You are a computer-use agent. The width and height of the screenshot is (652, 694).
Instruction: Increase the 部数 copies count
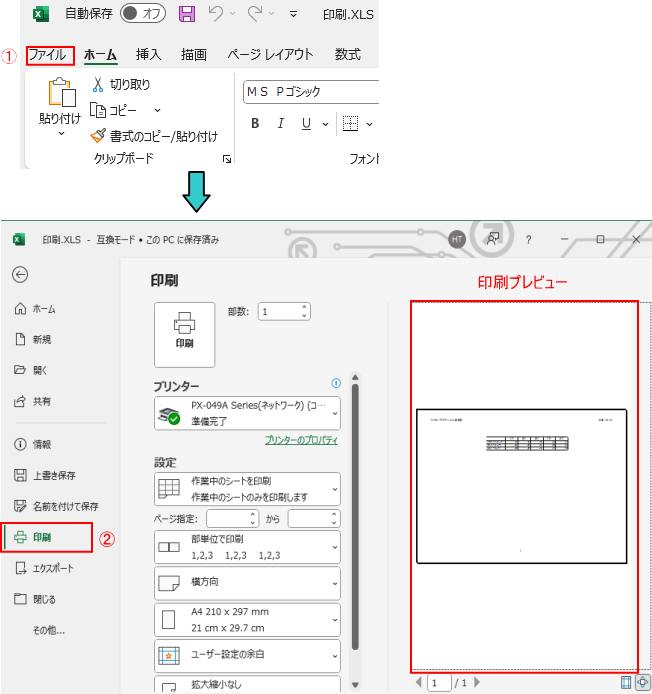(304, 307)
